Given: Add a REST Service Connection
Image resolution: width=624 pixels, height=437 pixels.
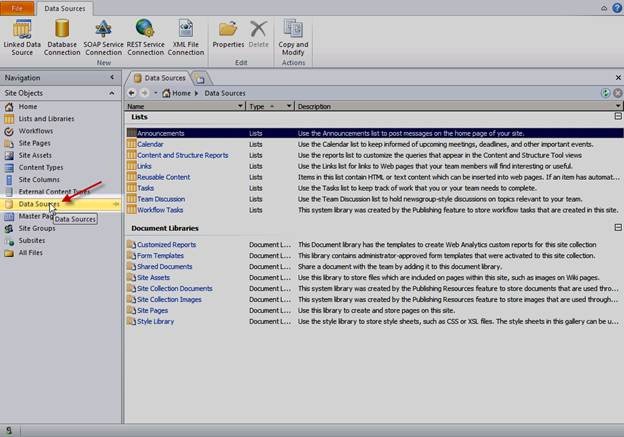Looking at the screenshot, I should 145,37.
